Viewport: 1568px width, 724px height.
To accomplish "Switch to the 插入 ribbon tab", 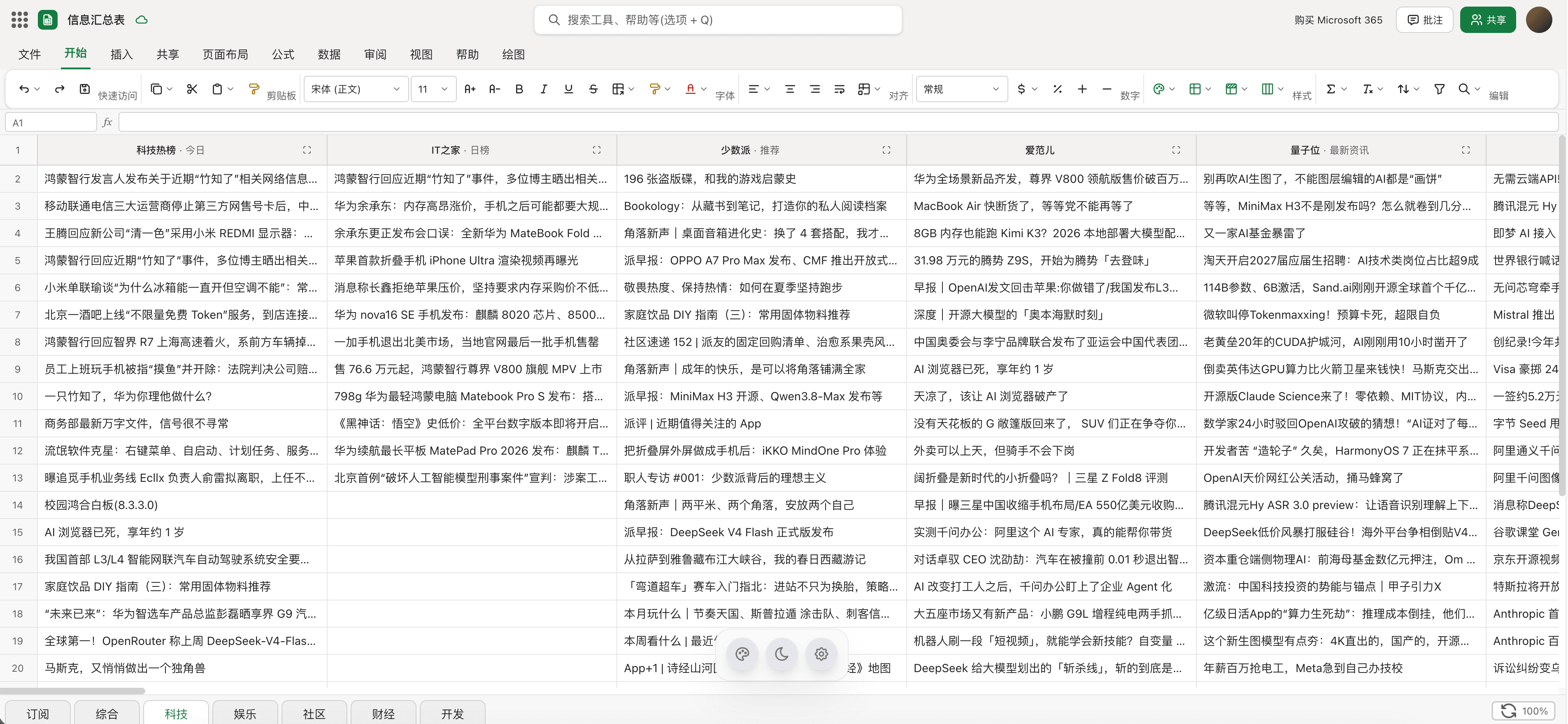I will pos(121,54).
